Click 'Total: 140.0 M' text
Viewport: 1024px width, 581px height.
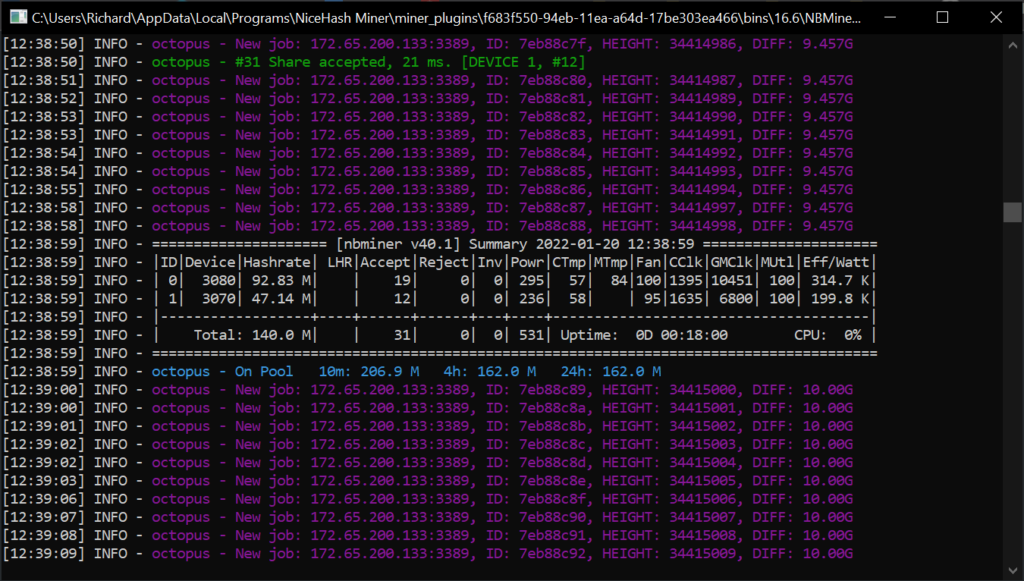point(252,336)
